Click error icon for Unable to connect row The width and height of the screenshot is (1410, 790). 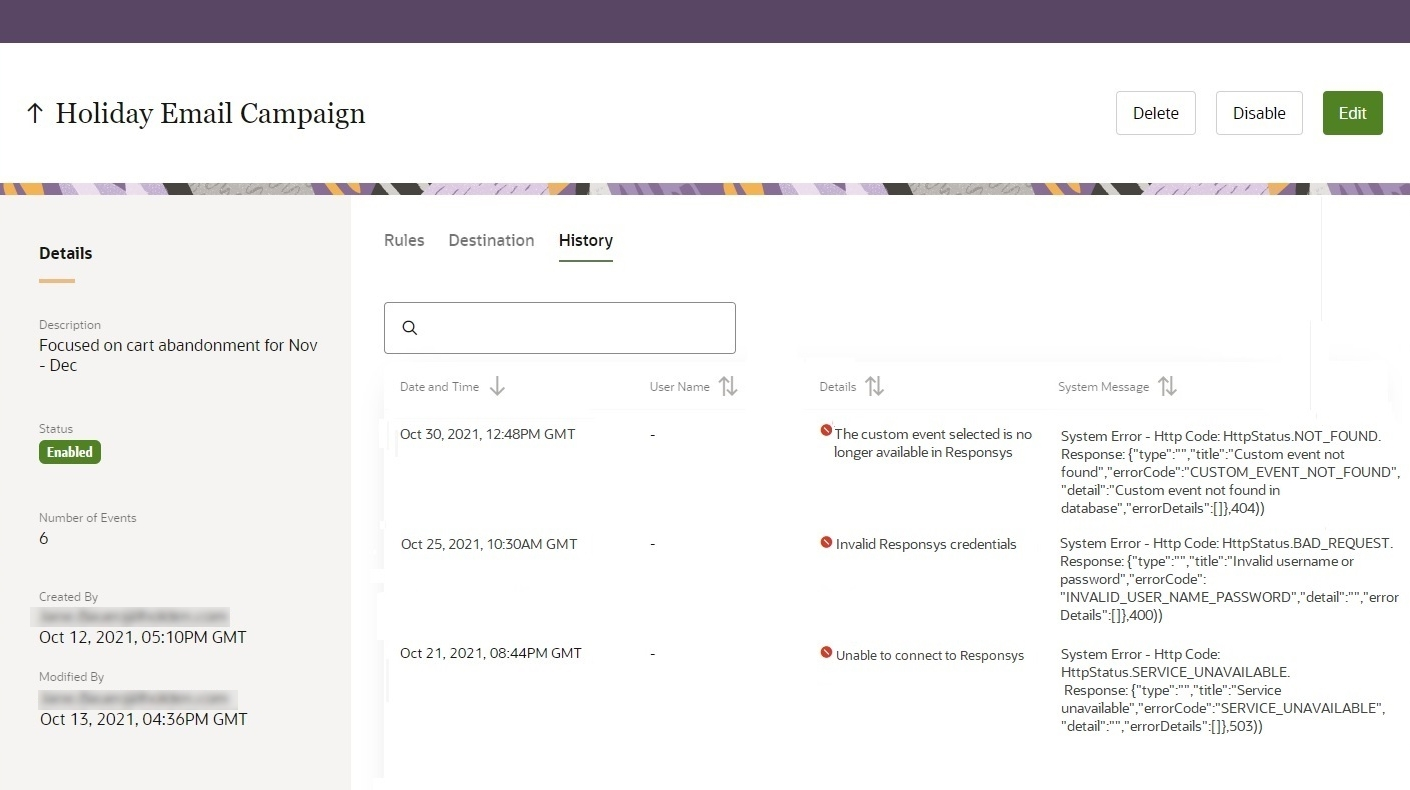[826, 653]
